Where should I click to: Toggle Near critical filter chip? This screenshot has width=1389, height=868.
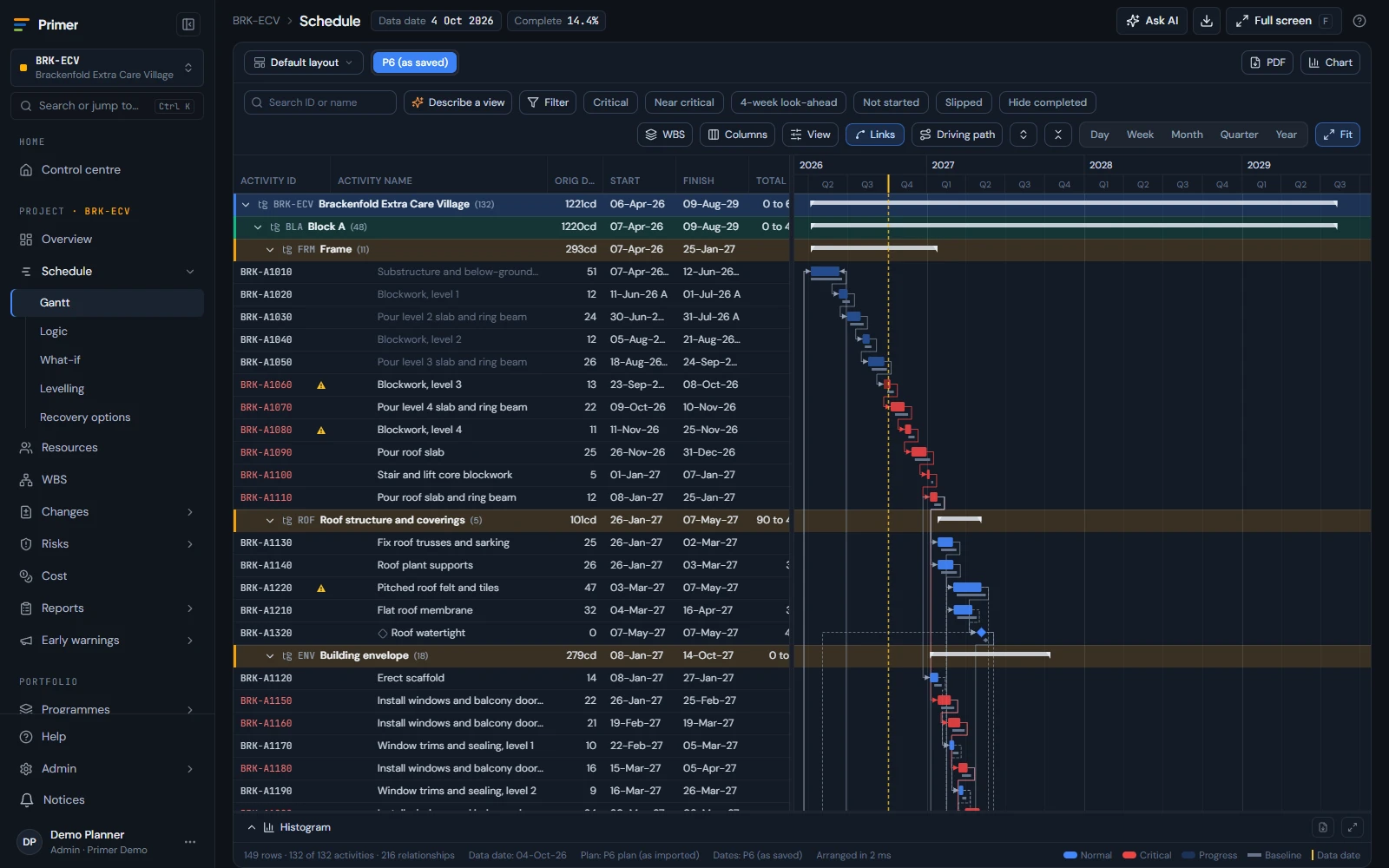(x=684, y=102)
